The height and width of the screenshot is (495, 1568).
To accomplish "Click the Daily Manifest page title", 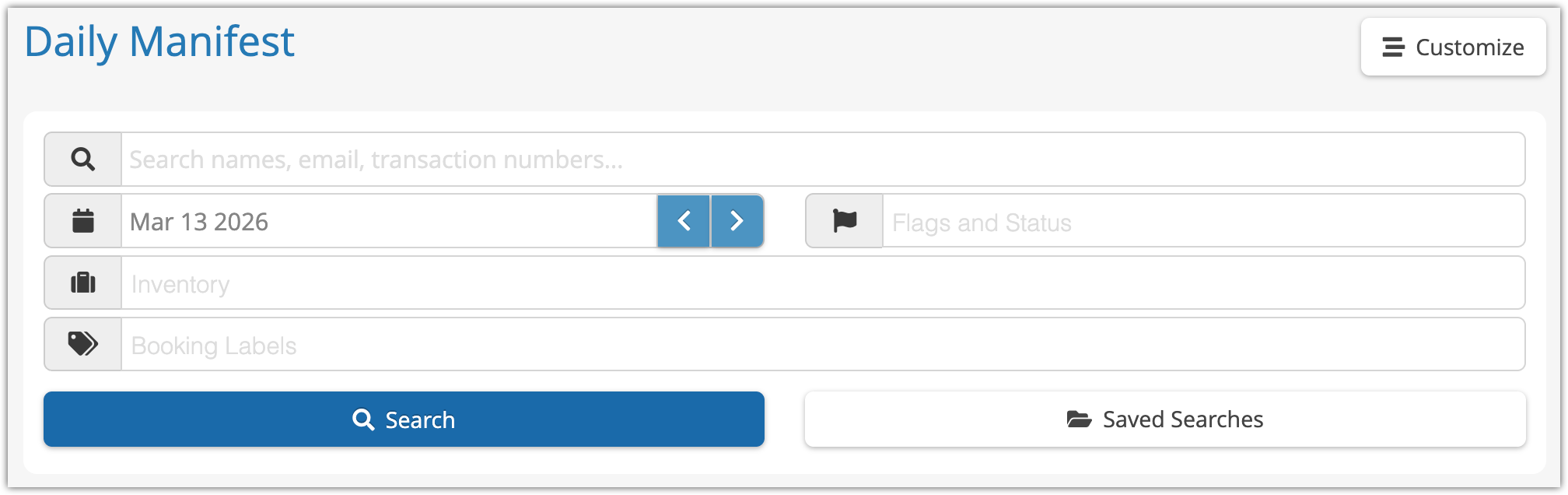I will 159,42.
